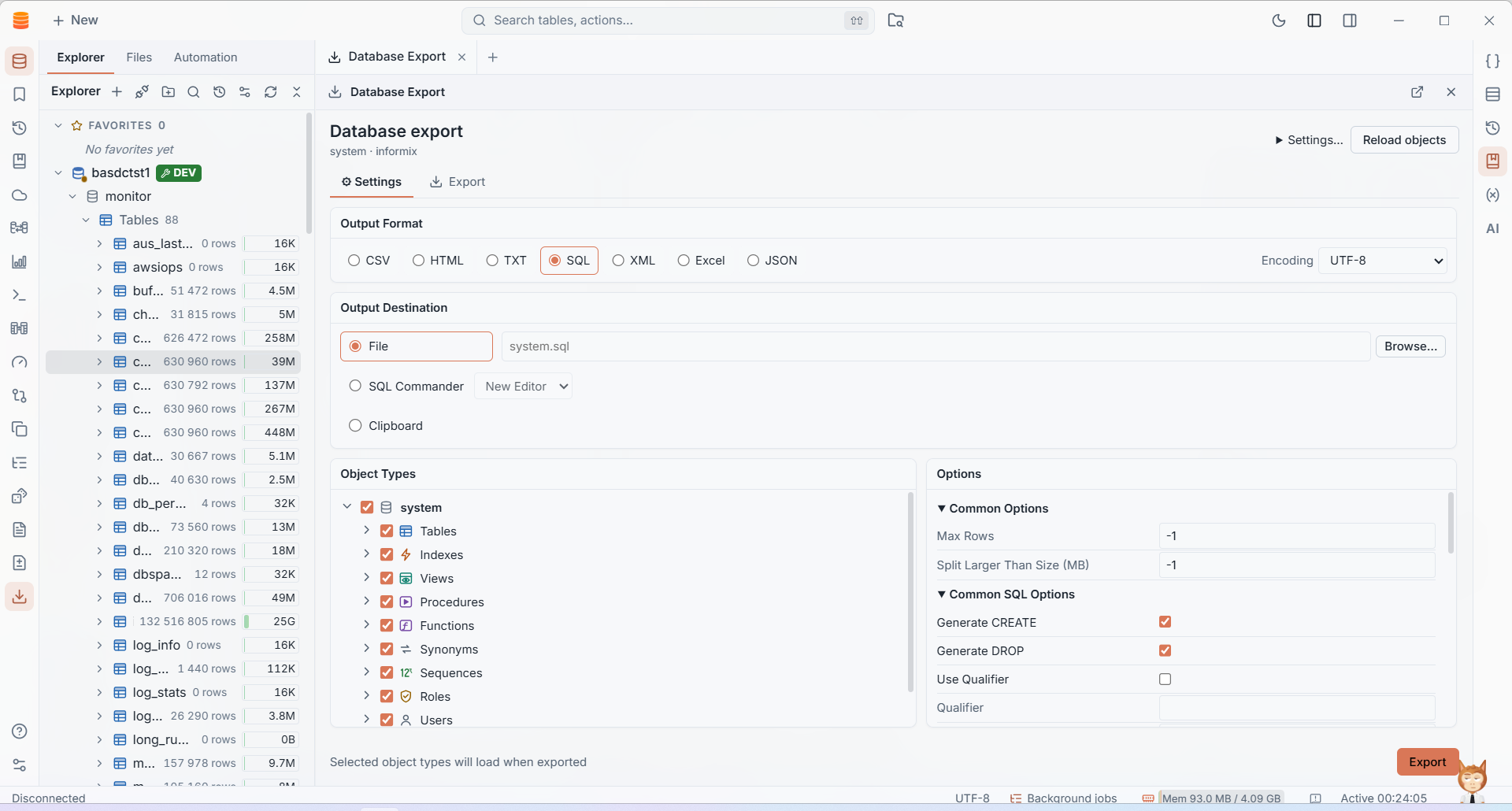Click the search icon in Explorer toolbar
Viewport: 1512px width, 811px height.
[x=194, y=92]
